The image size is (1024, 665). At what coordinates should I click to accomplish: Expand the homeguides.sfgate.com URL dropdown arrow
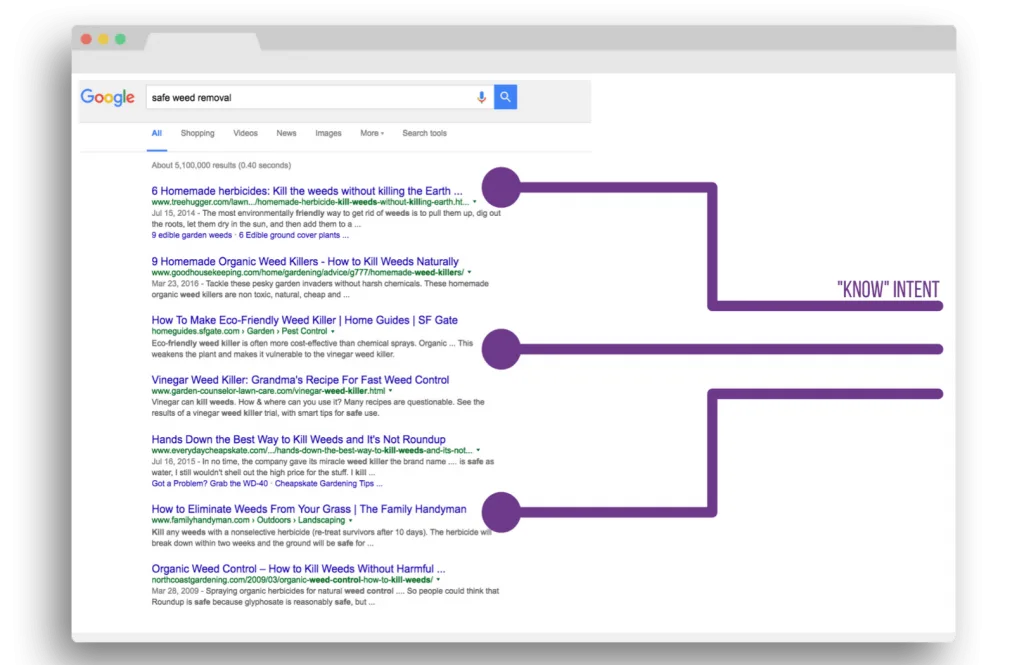(x=333, y=332)
